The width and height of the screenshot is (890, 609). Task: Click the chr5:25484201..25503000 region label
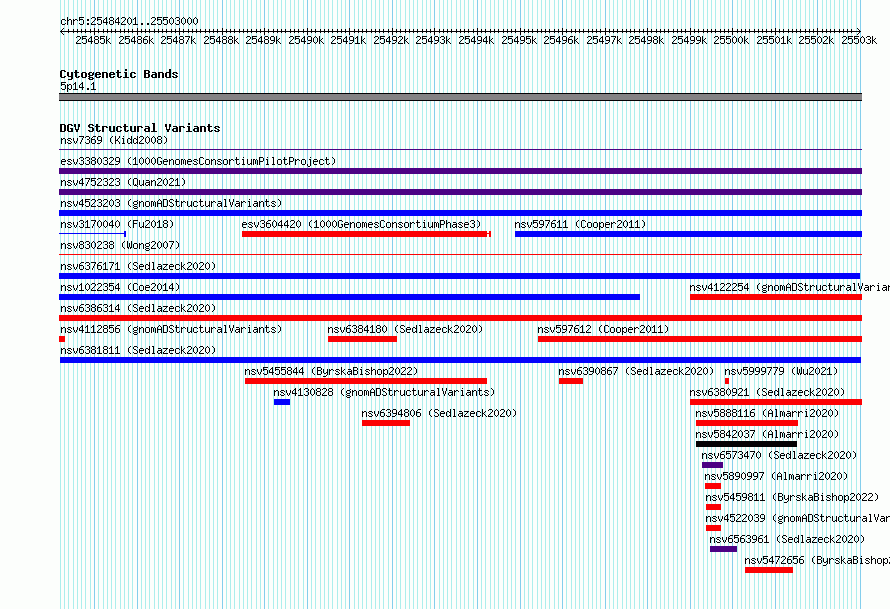pos(129,21)
